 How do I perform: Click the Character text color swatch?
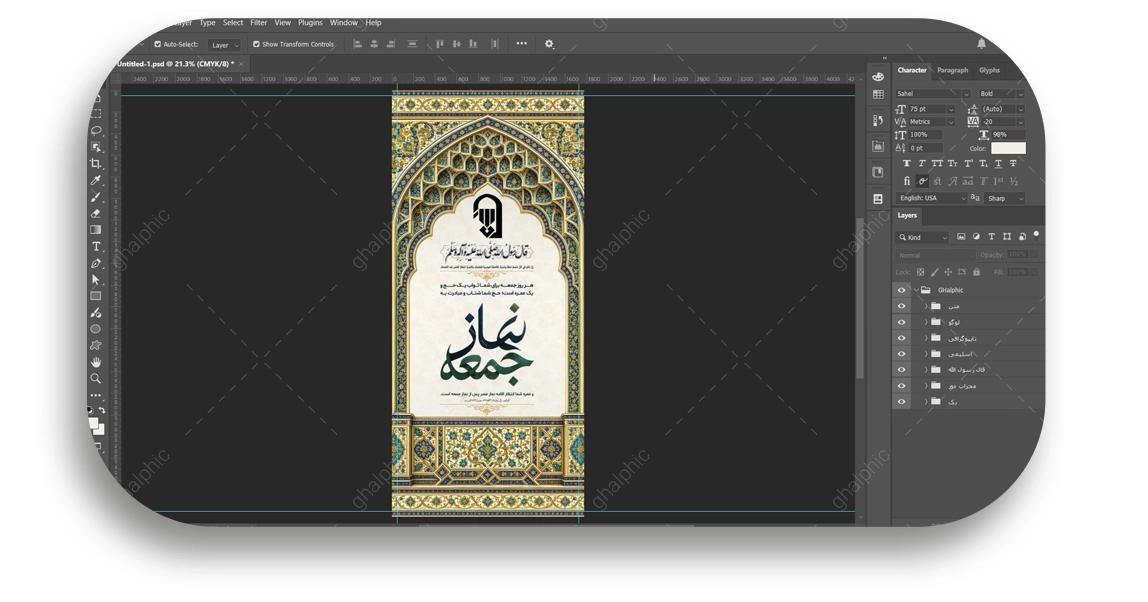click(1008, 148)
